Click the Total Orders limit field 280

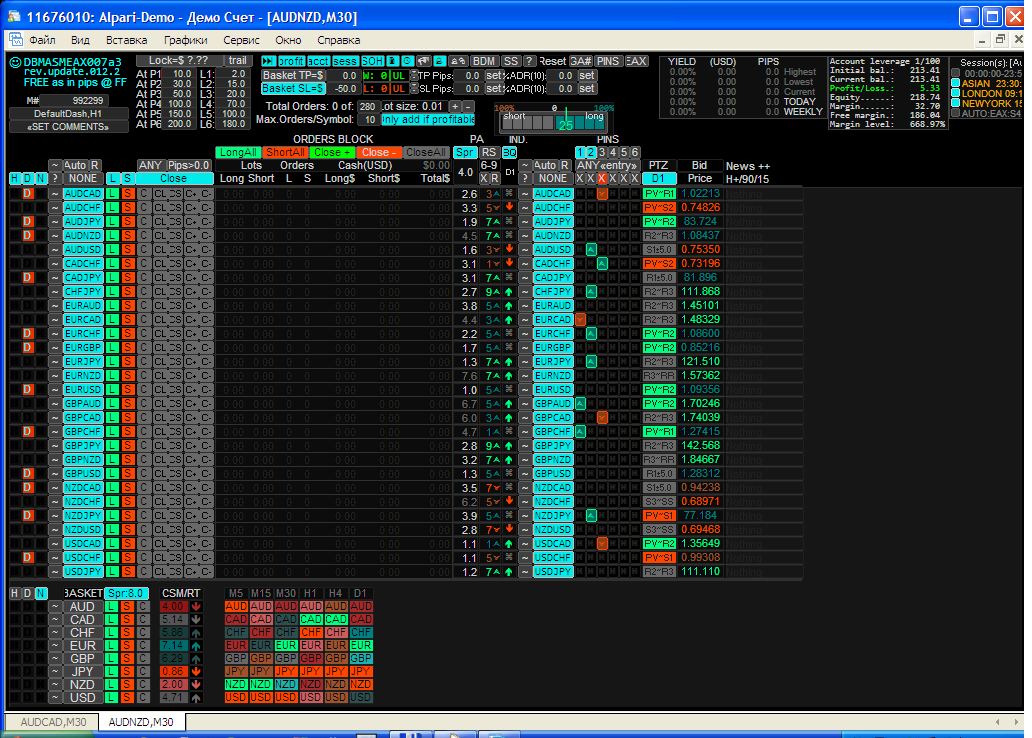(368, 106)
